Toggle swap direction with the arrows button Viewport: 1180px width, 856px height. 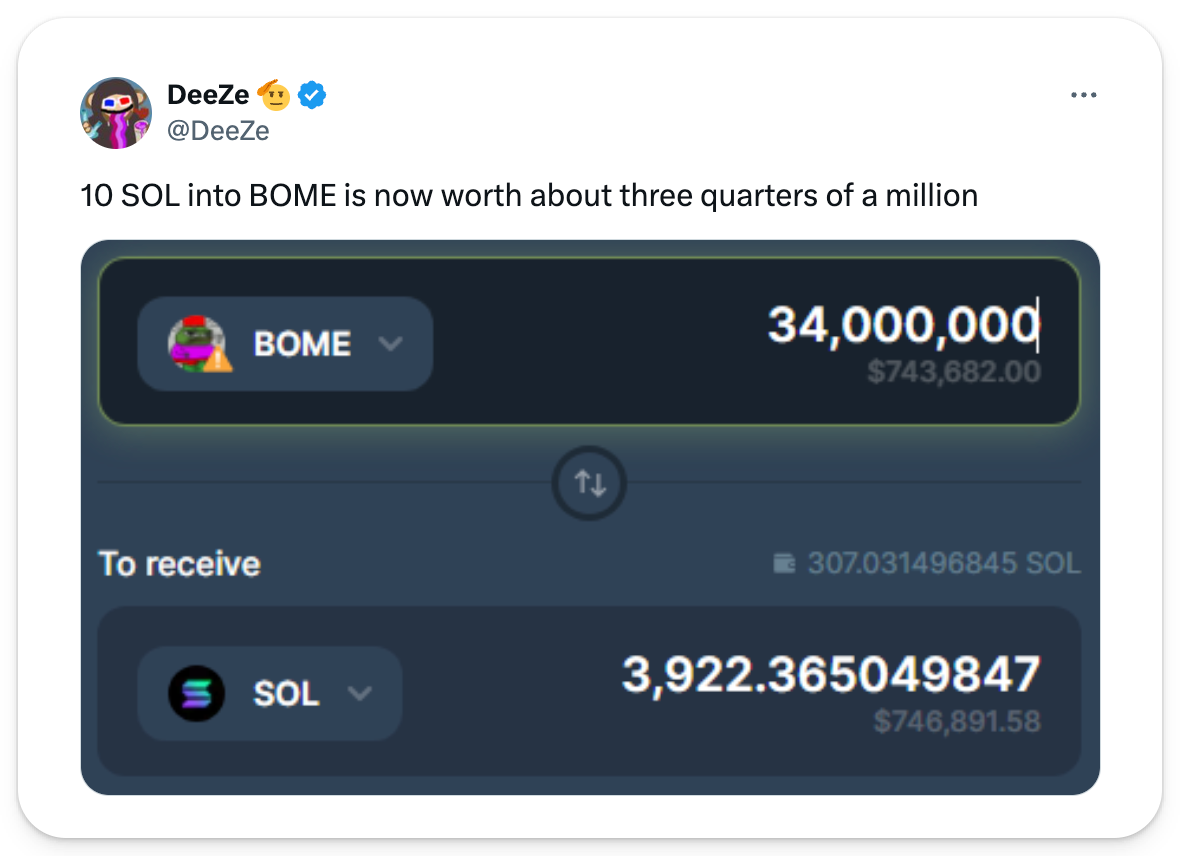[x=590, y=484]
